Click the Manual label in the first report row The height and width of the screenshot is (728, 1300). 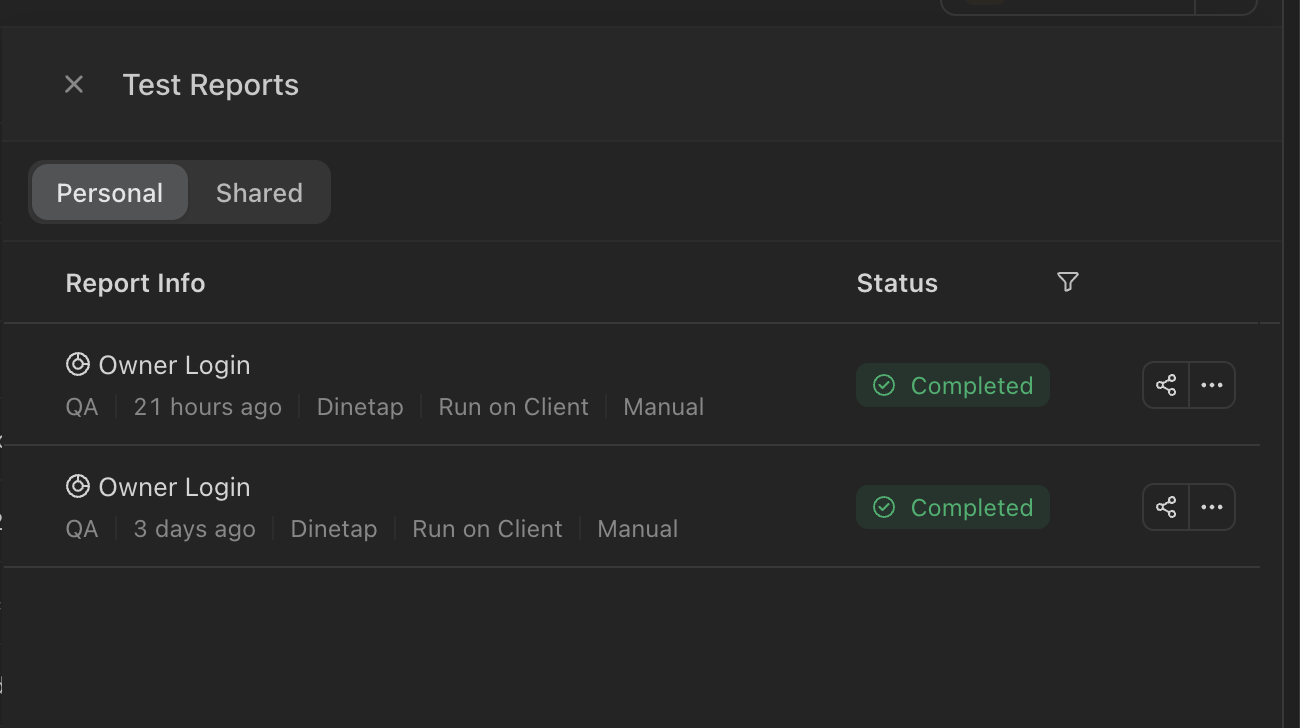663,408
